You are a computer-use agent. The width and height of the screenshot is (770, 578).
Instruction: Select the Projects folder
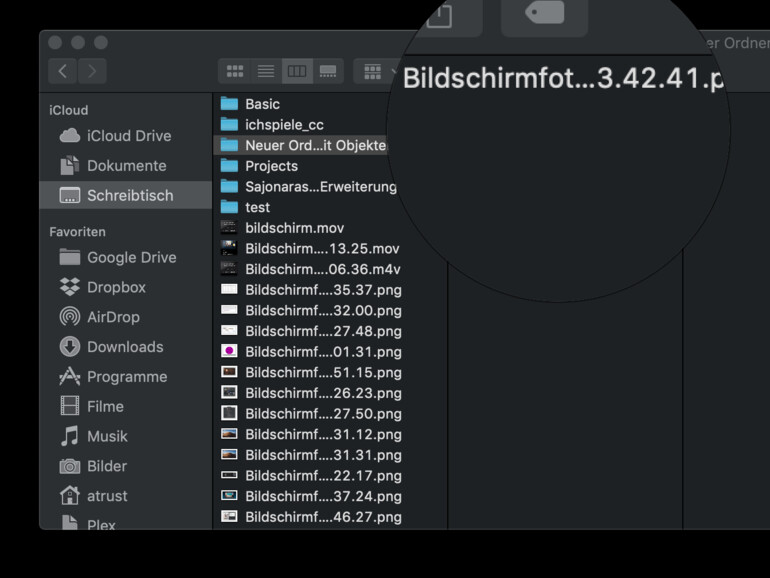[x=271, y=166]
